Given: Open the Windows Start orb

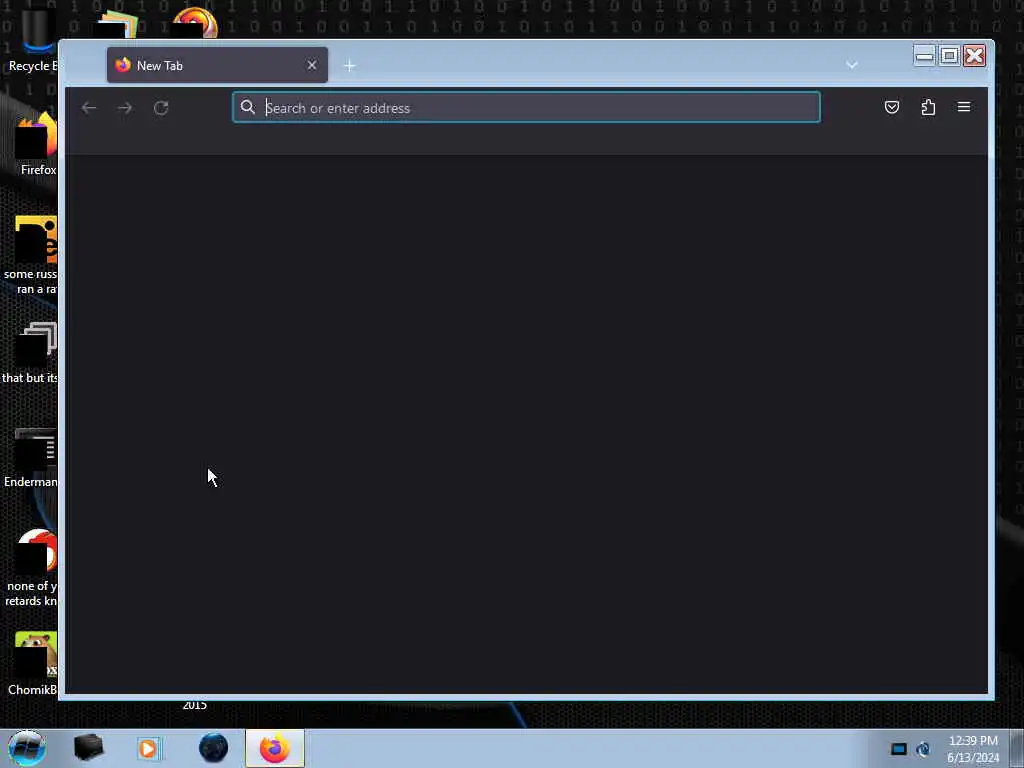Looking at the screenshot, I should click(27, 748).
